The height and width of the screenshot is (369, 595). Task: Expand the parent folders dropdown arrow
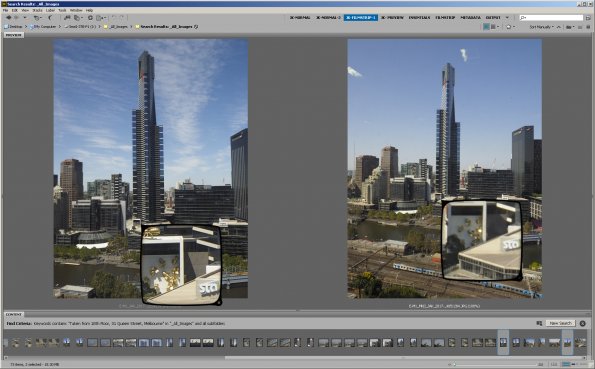[x=25, y=17]
